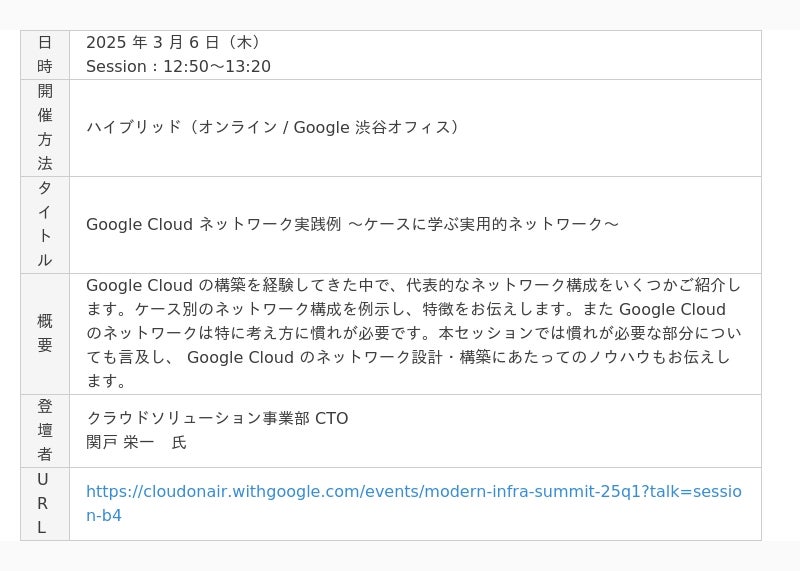Click the タイトル header cell
The image size is (800, 571).
pyautogui.click(x=45, y=225)
